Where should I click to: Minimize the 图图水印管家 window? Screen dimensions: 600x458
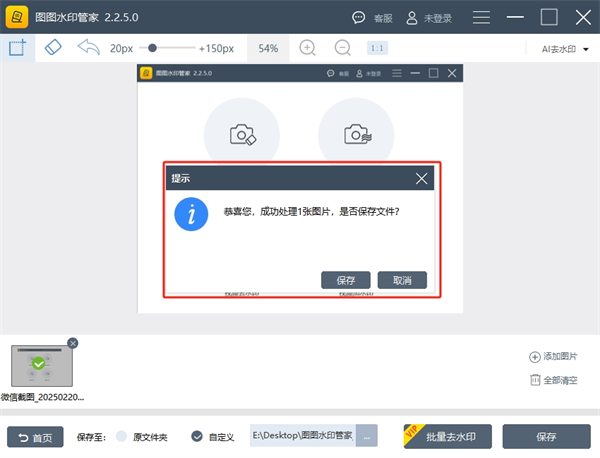coord(515,17)
